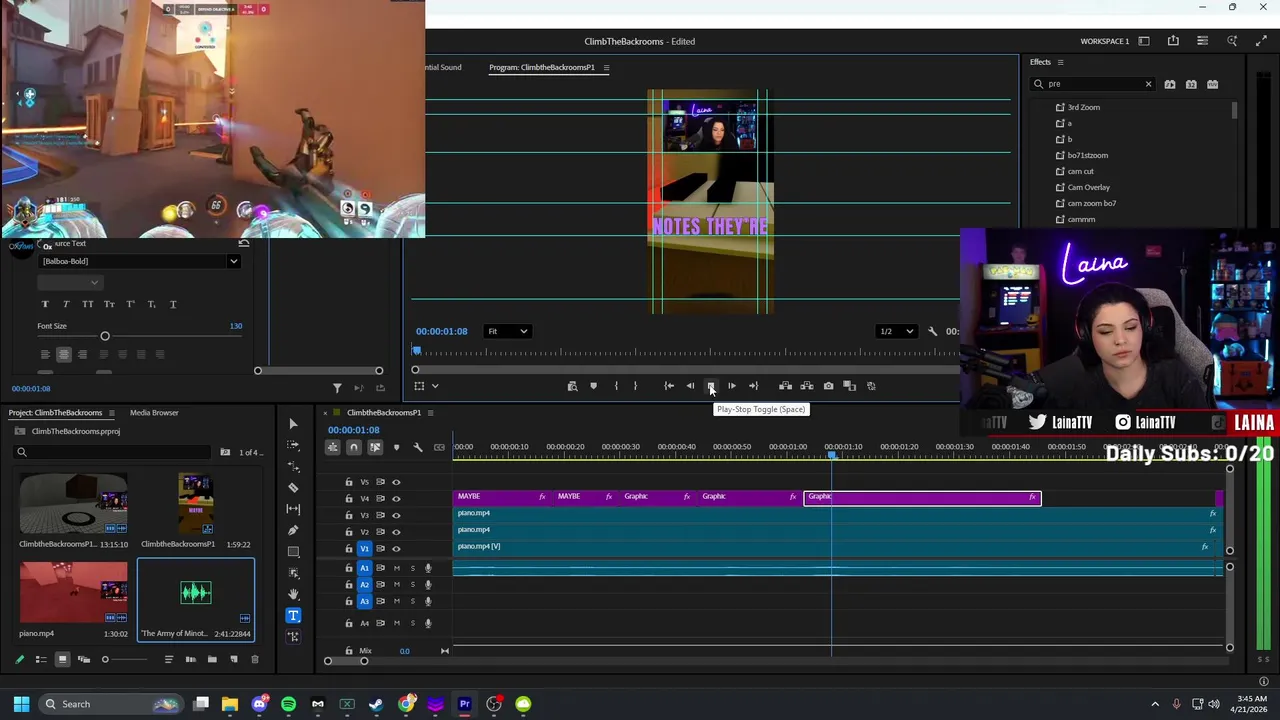Clear the effects search field
The image size is (1280, 720).
point(1148,84)
